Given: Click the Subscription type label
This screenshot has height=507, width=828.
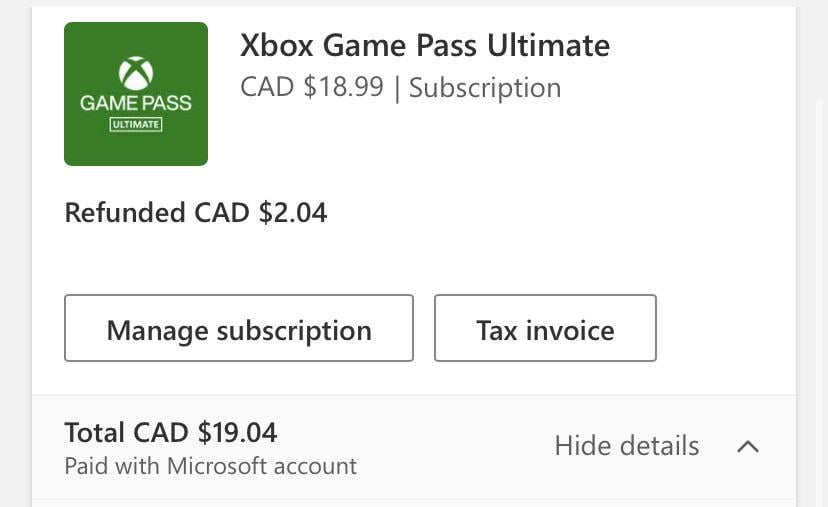Looking at the screenshot, I should click(x=485, y=88).
